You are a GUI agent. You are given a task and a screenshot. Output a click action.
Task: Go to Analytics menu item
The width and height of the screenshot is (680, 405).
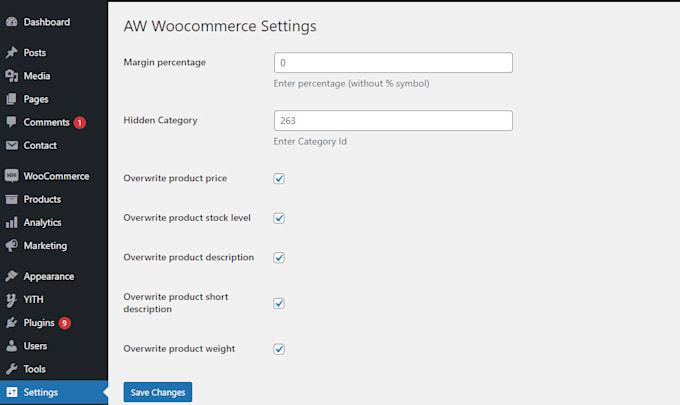(54, 222)
